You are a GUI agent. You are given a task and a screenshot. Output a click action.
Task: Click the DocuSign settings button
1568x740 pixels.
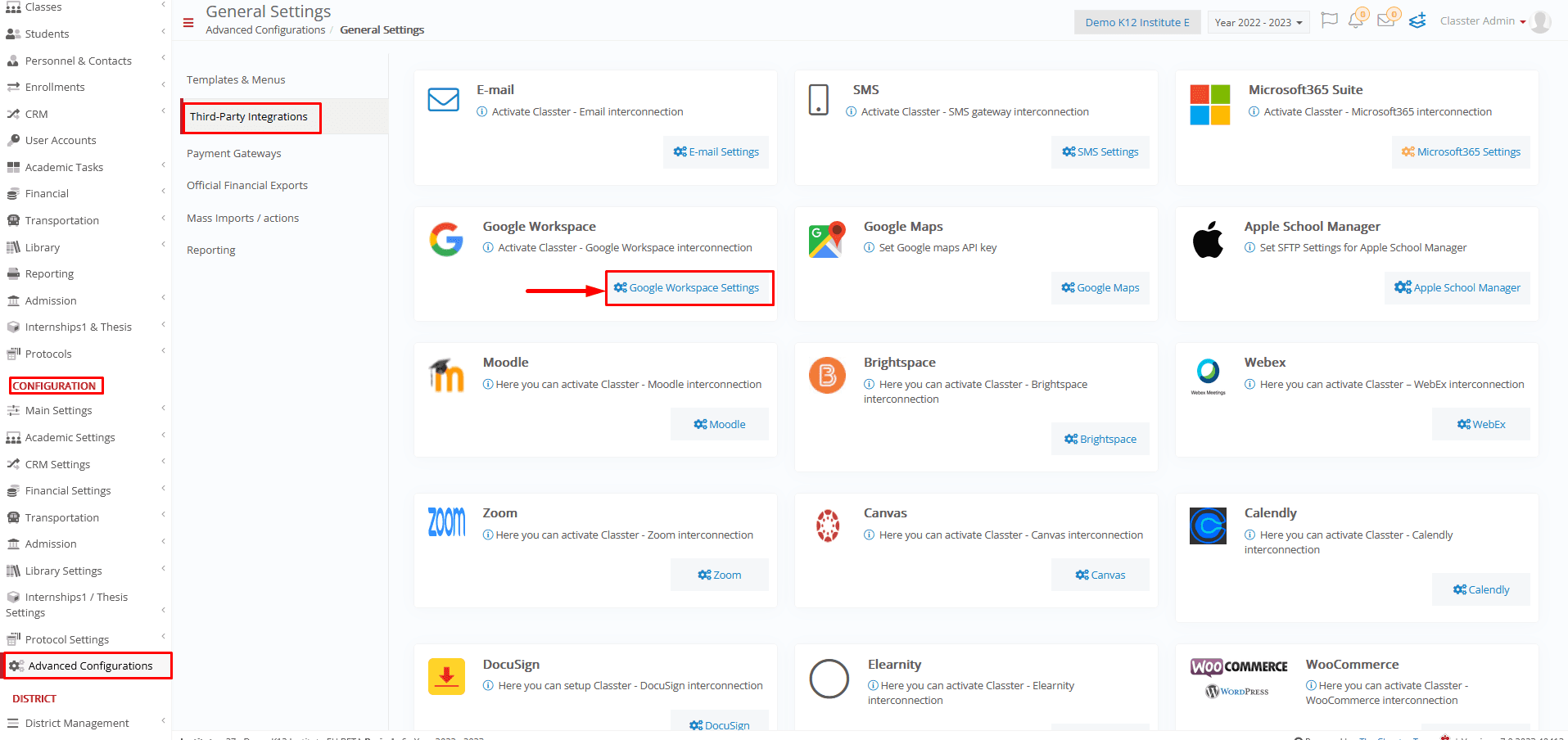pos(719,722)
